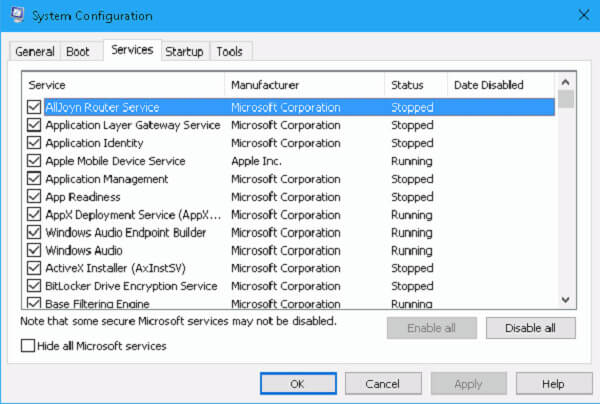Toggle AppX Deployment Service checkbox
The width and height of the screenshot is (600, 404).
click(34, 215)
